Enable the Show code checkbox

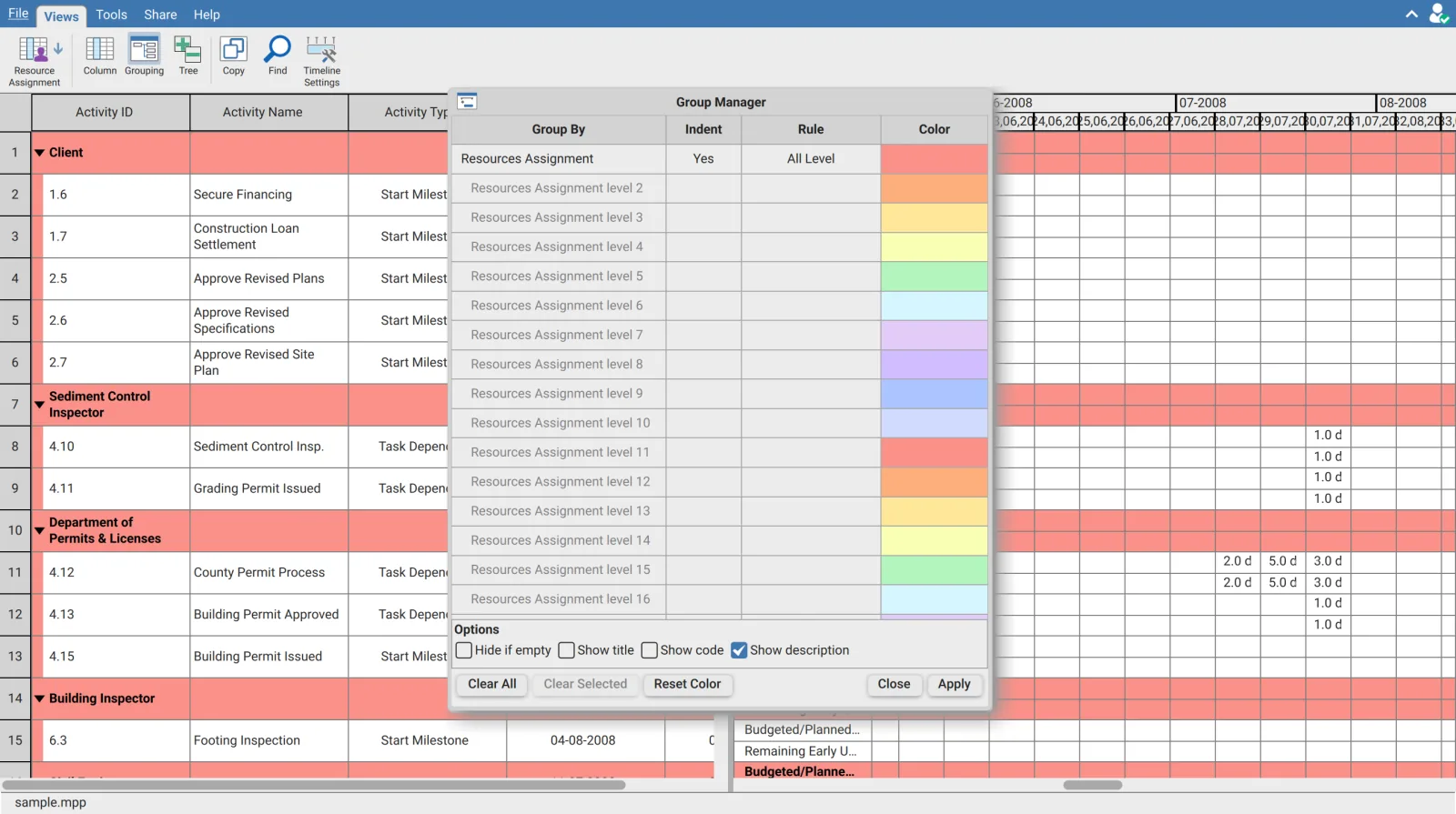[650, 650]
